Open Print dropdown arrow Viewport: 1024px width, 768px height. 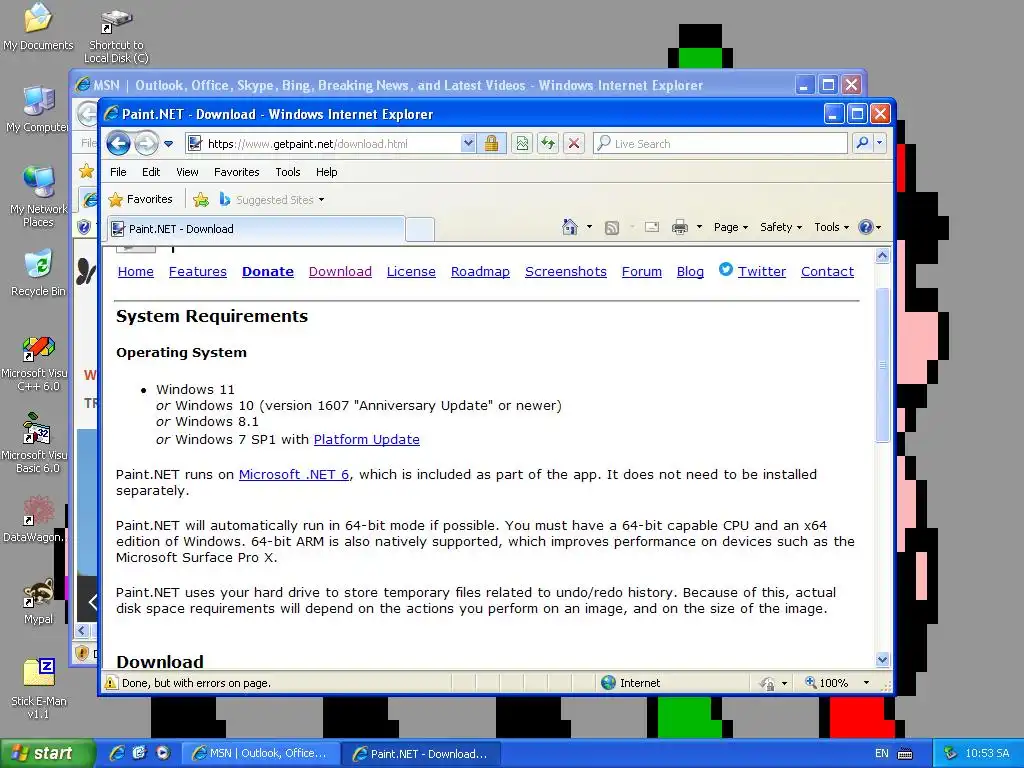(699, 227)
